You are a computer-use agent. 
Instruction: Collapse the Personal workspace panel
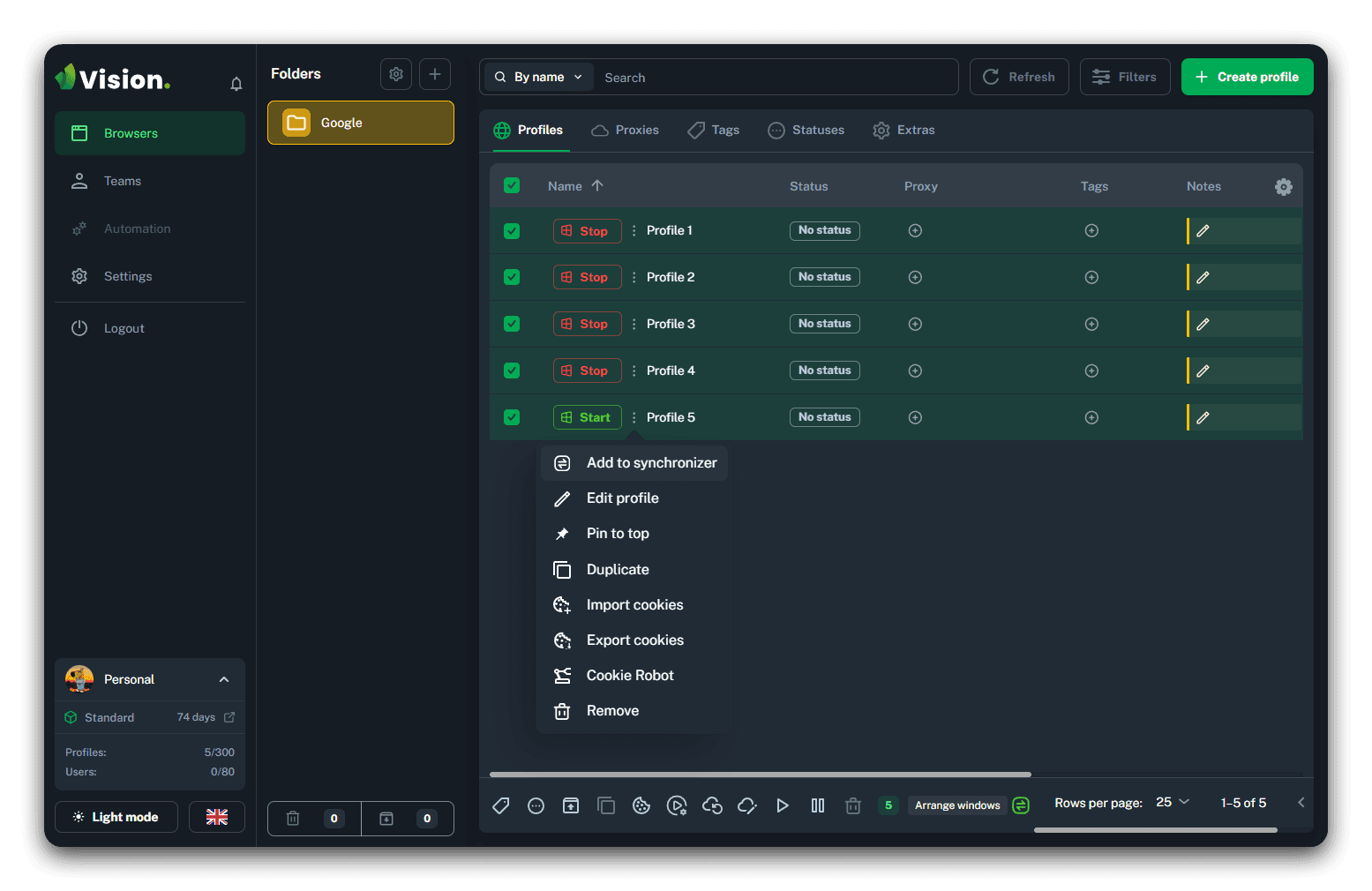[224, 679]
